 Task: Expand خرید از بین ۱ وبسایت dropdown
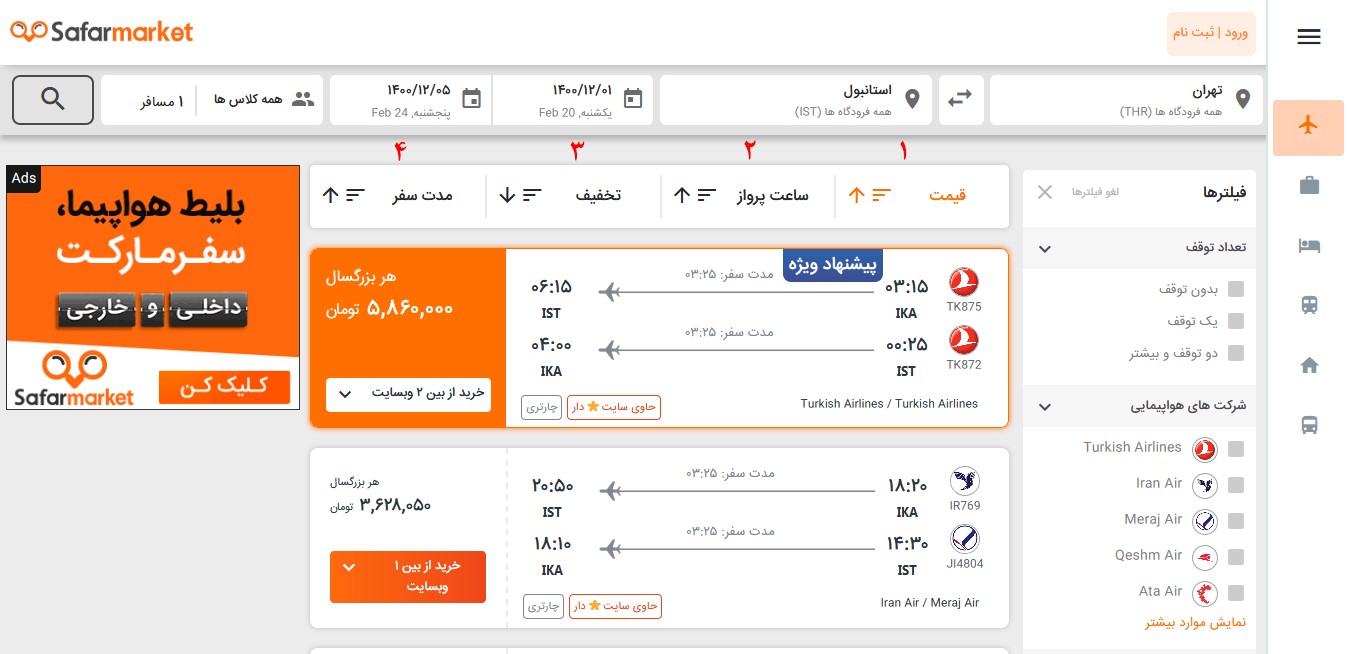[x=408, y=577]
